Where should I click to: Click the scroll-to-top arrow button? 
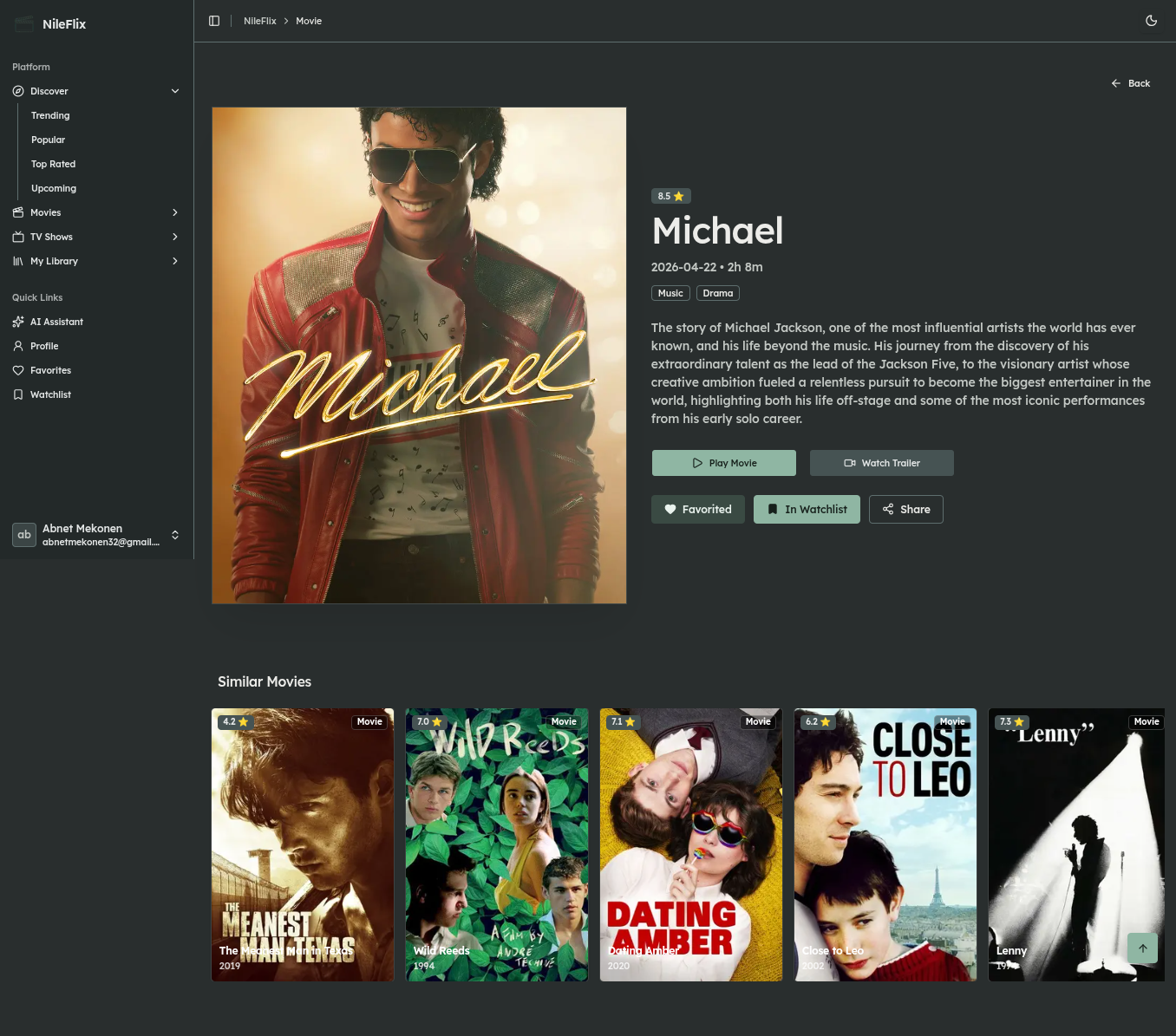coord(1143,948)
